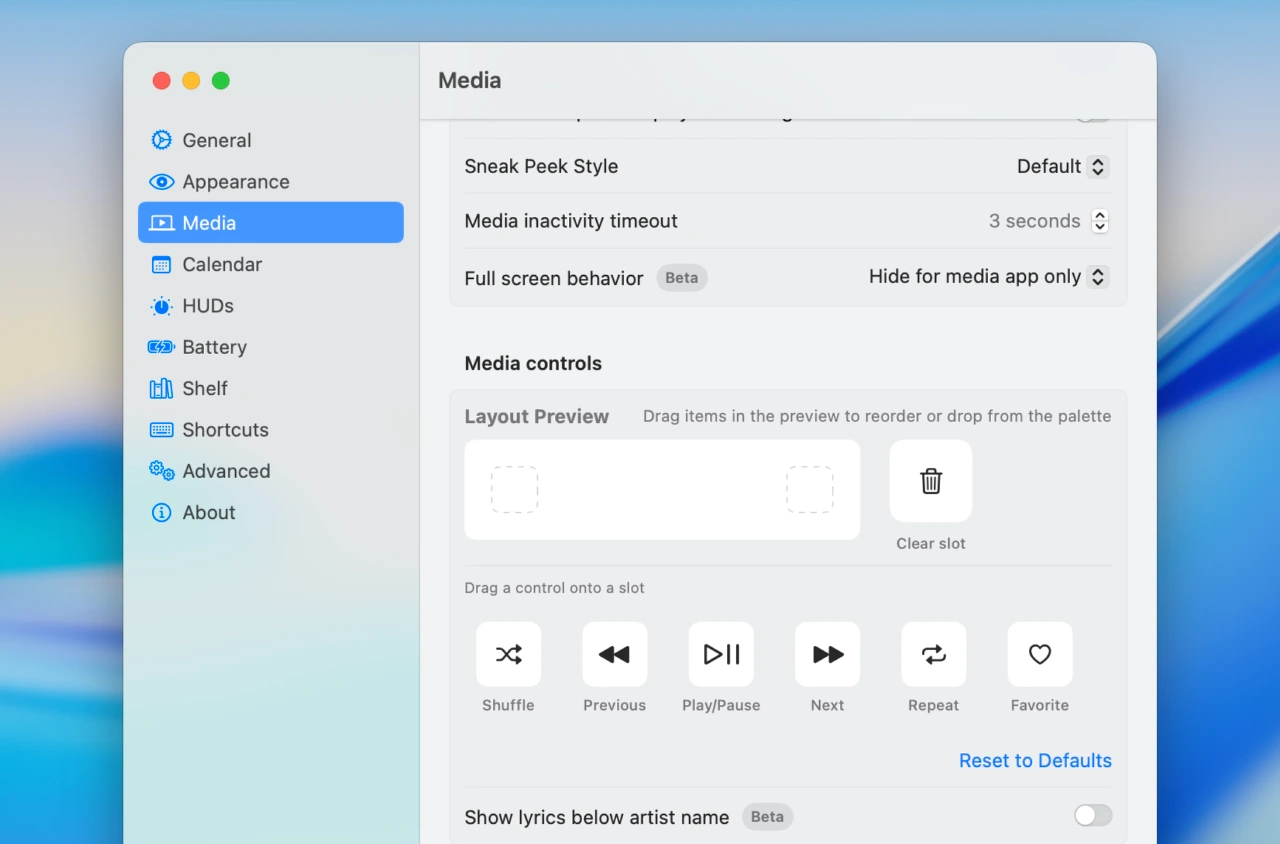Open the Sneak Peek Style dropdown
Image resolution: width=1280 pixels, height=844 pixels.
[1097, 166]
